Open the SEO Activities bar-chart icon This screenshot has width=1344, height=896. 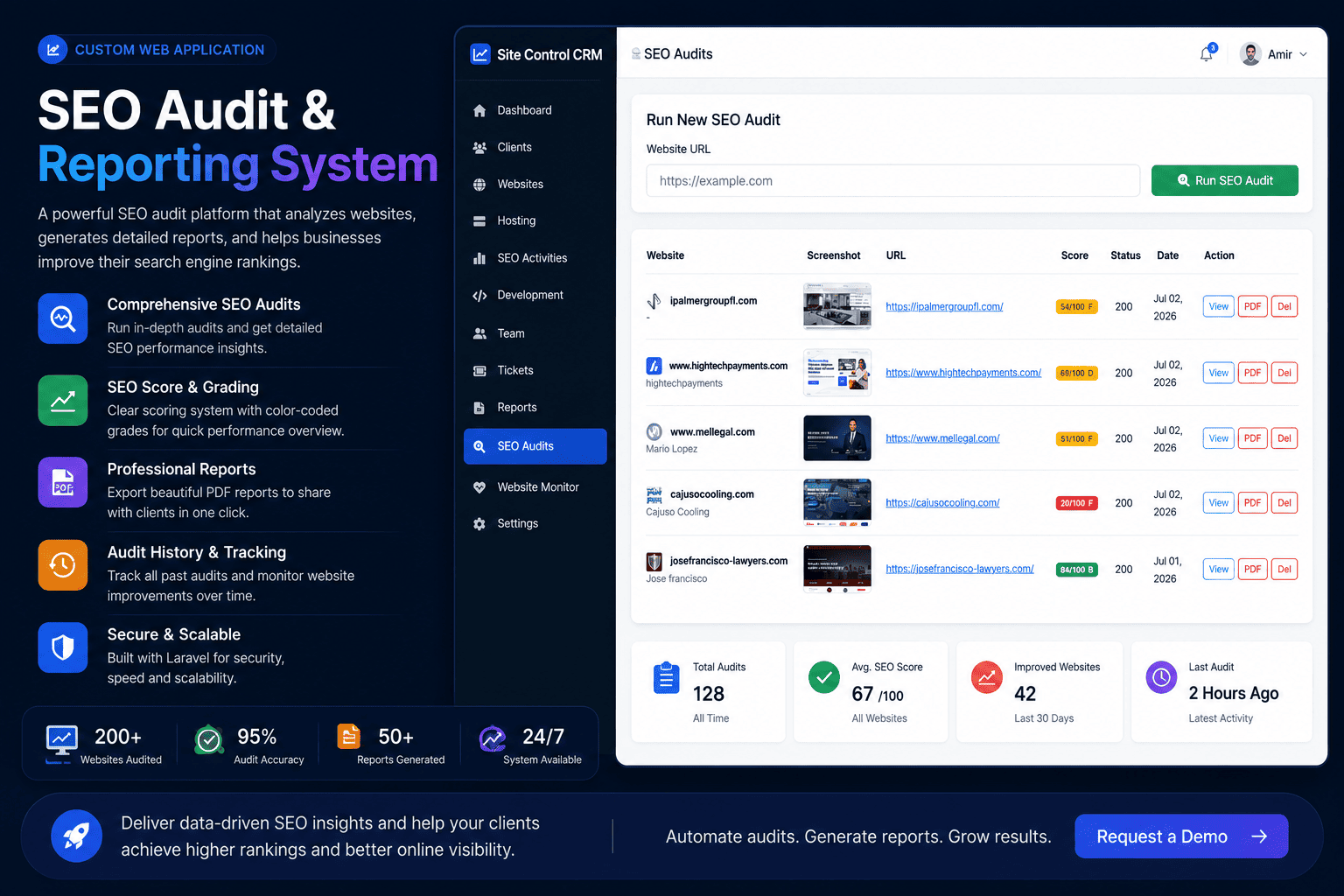click(x=479, y=258)
